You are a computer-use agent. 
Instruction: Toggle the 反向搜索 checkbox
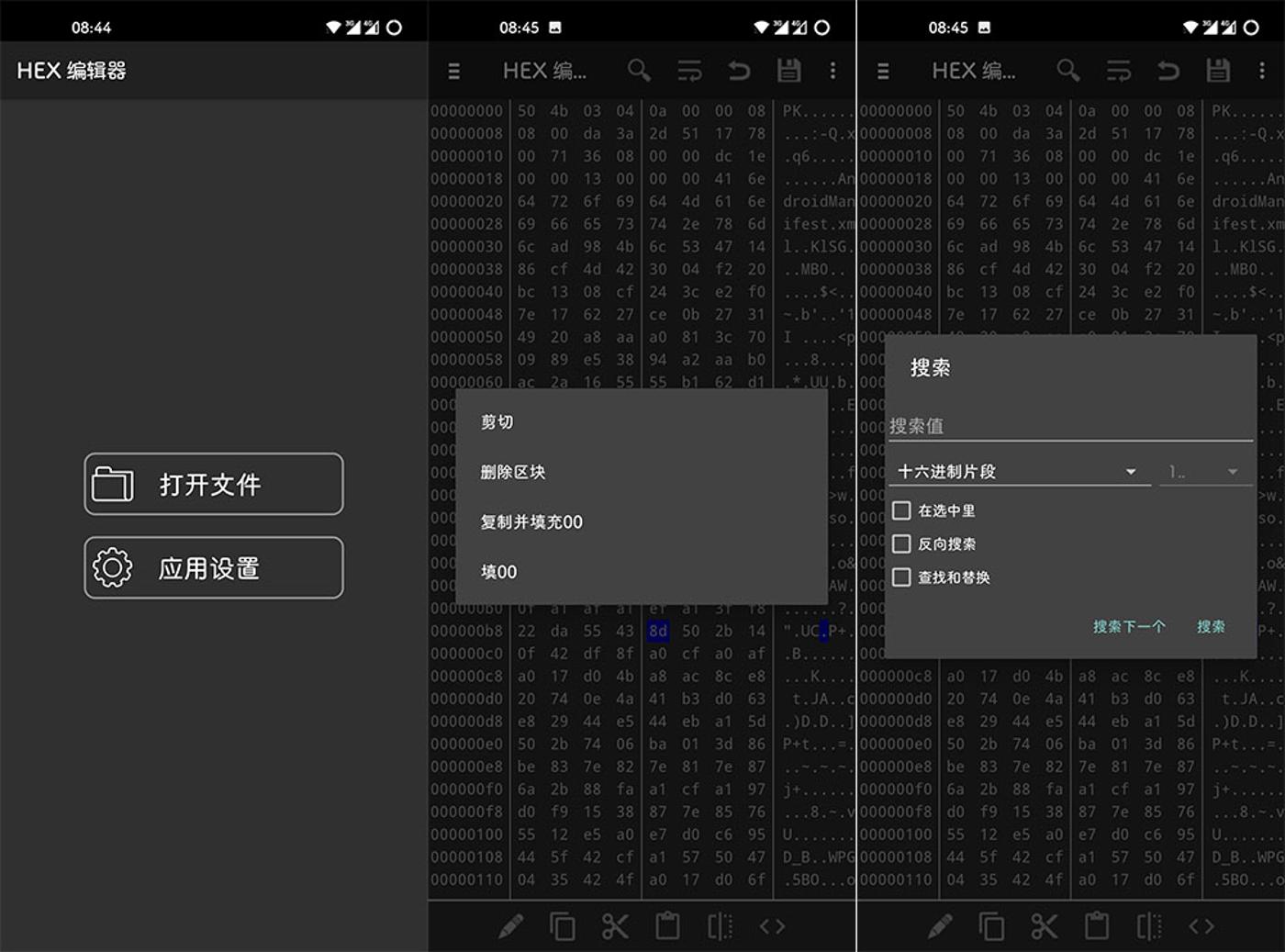tap(901, 543)
